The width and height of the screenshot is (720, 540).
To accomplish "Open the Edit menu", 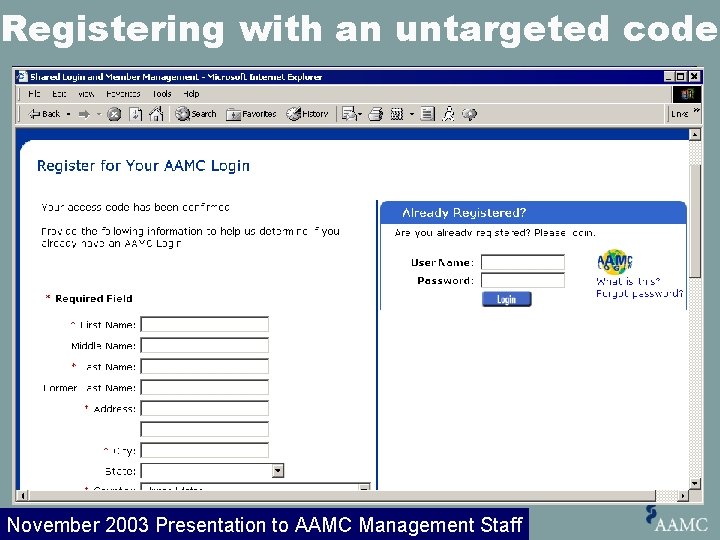I will point(59,94).
